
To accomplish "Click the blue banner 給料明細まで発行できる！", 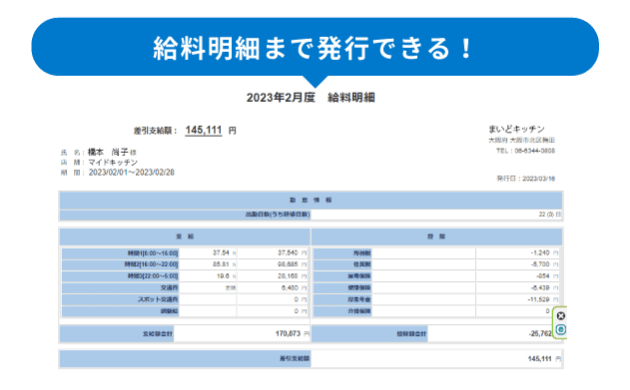I will 315,47.
